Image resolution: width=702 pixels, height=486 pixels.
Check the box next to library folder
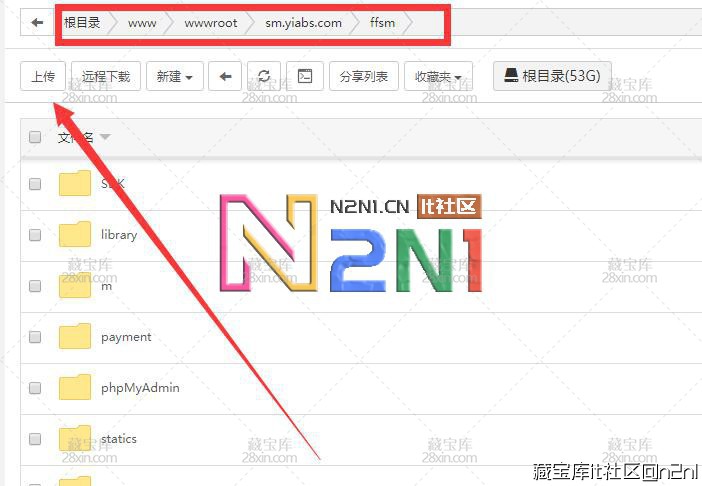point(35,235)
